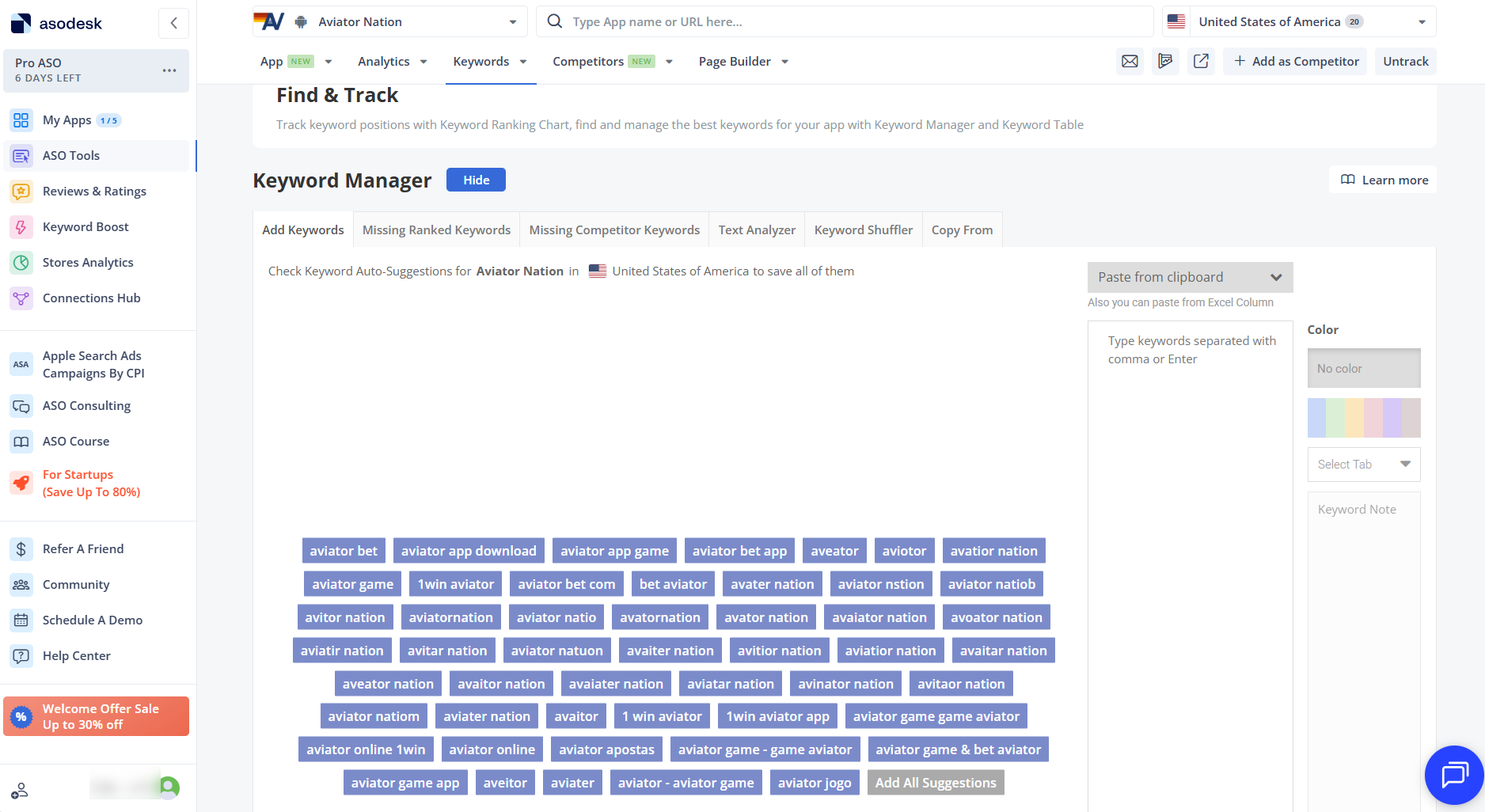Open Missing Competitor Keywords tab

point(614,230)
